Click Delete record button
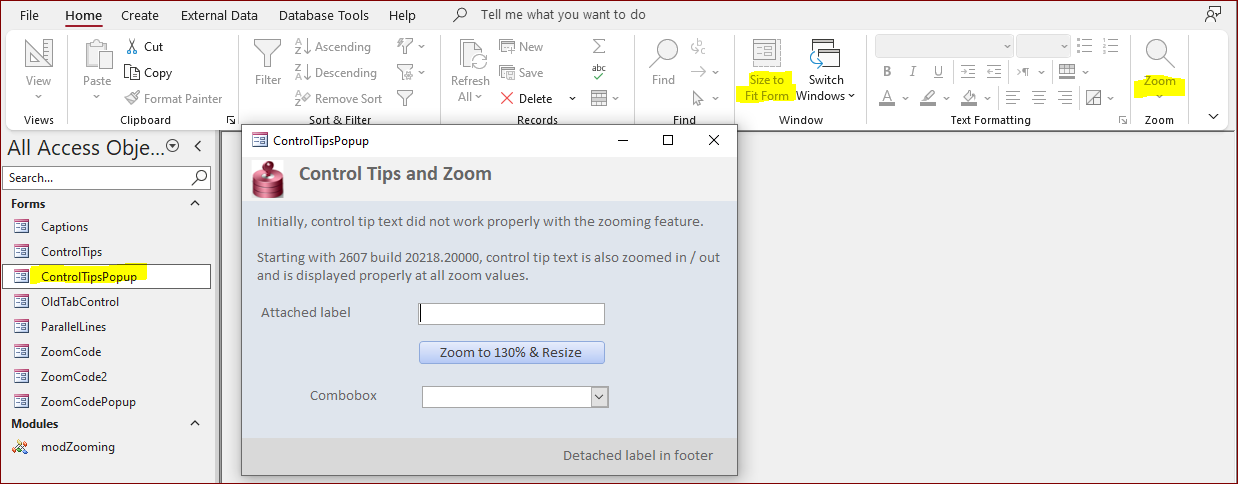The image size is (1238, 484). click(527, 99)
